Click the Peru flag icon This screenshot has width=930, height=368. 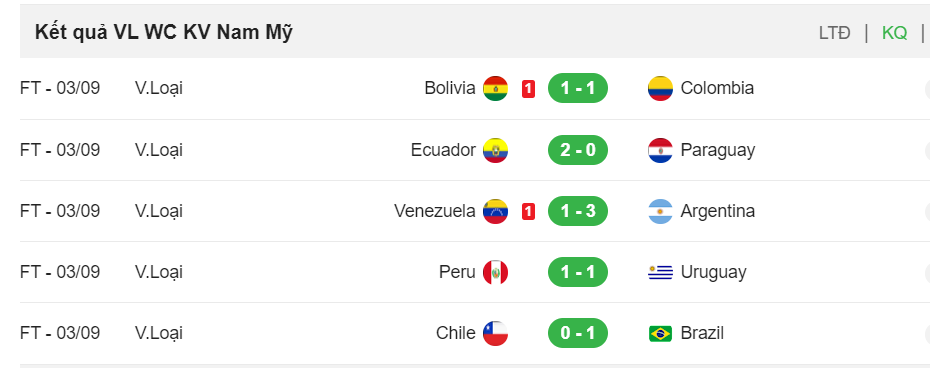point(495,272)
